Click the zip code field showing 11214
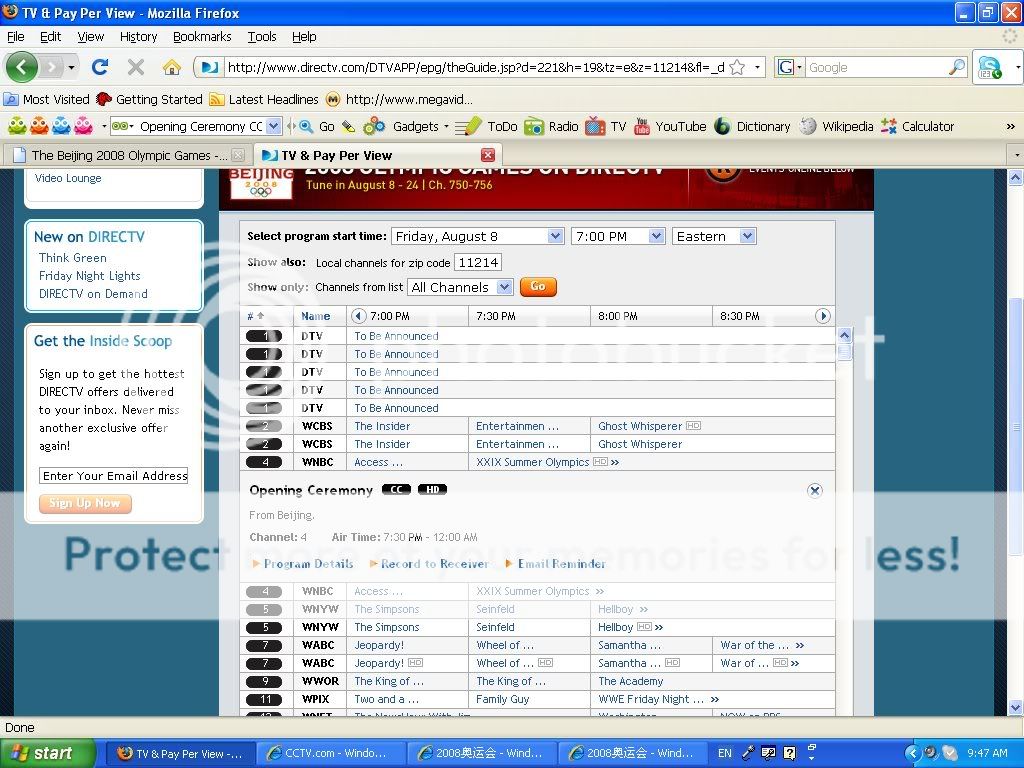The width and height of the screenshot is (1024, 768). [478, 263]
